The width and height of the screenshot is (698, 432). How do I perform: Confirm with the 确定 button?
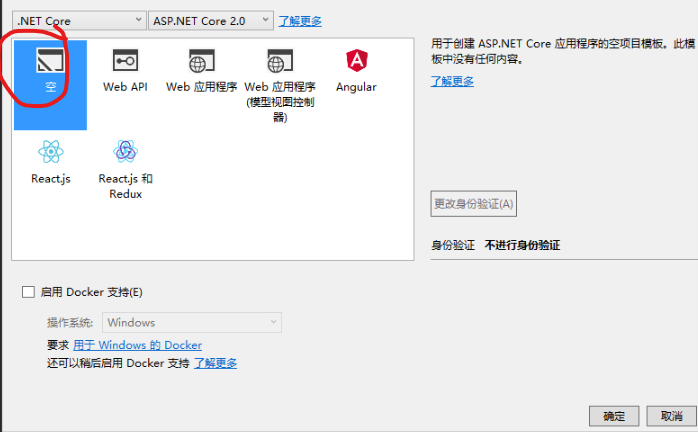(614, 416)
